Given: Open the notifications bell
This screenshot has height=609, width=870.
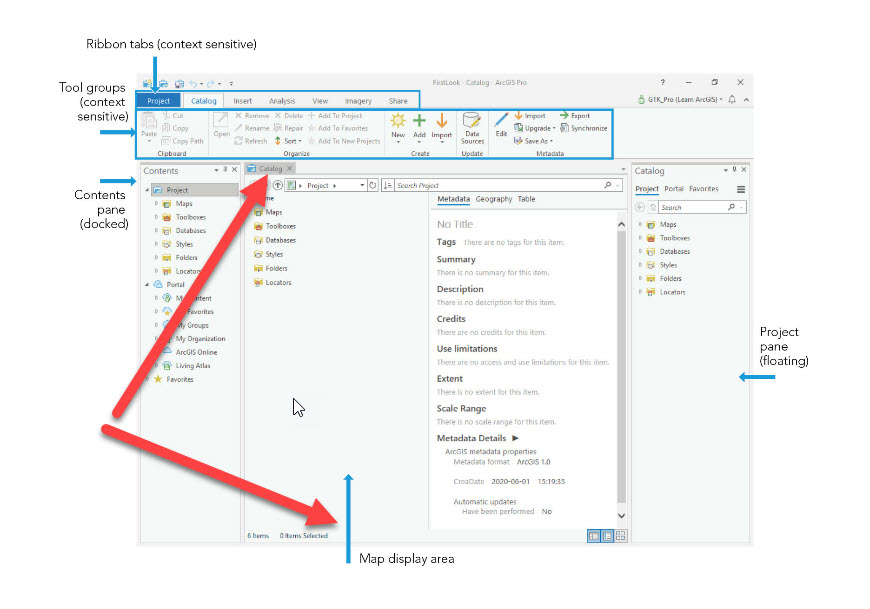Looking at the screenshot, I should click(732, 99).
